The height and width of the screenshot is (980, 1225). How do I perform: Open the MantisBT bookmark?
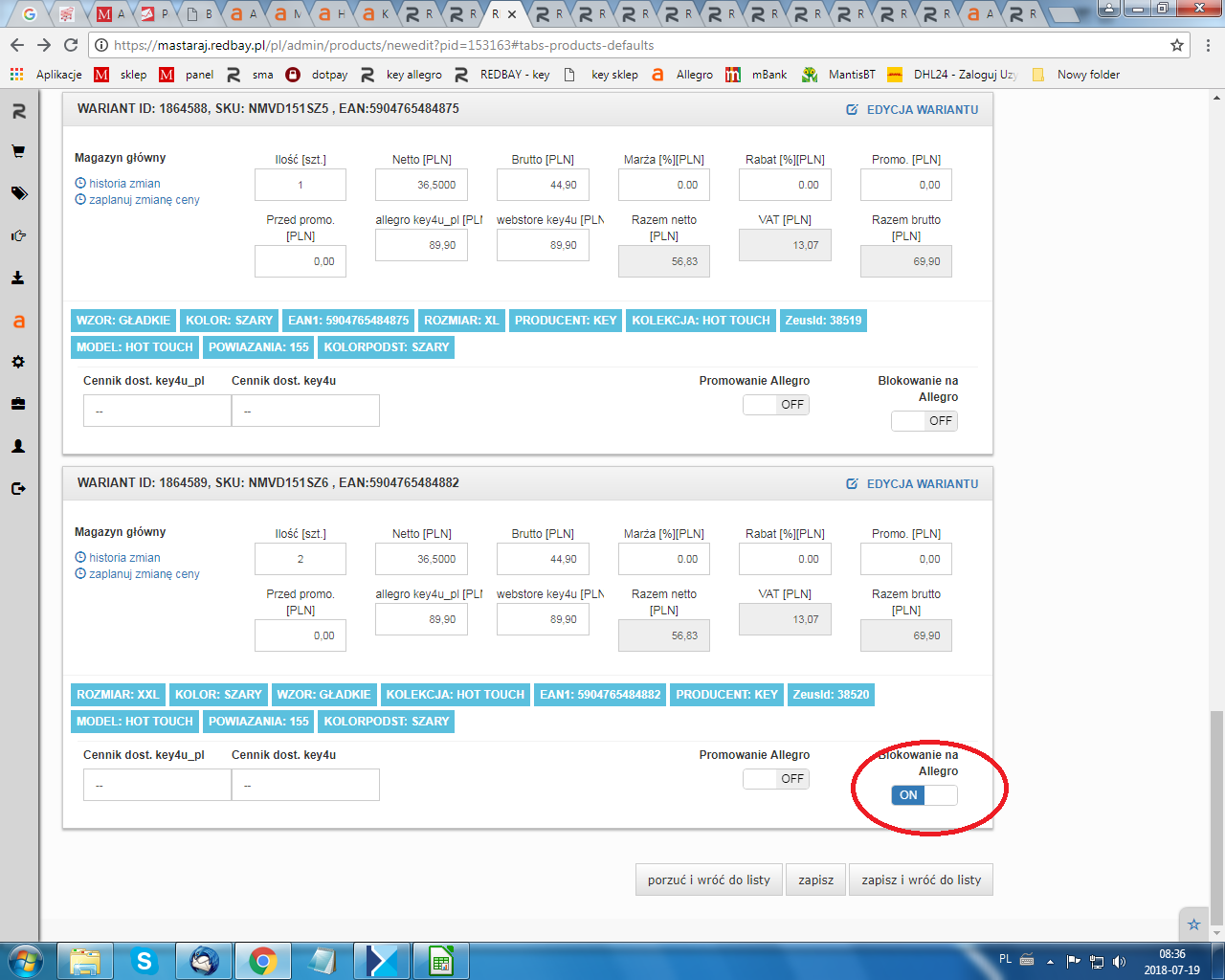839,75
